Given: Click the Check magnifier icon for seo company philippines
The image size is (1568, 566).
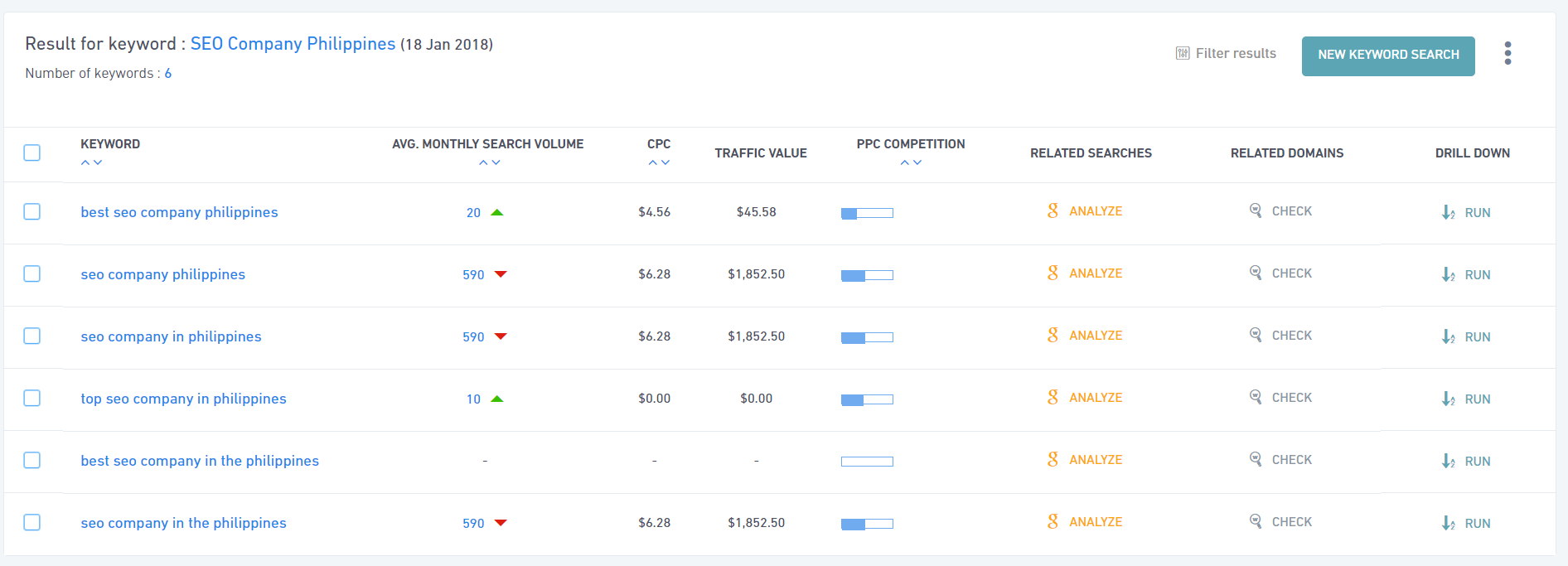Looking at the screenshot, I should tap(1256, 273).
